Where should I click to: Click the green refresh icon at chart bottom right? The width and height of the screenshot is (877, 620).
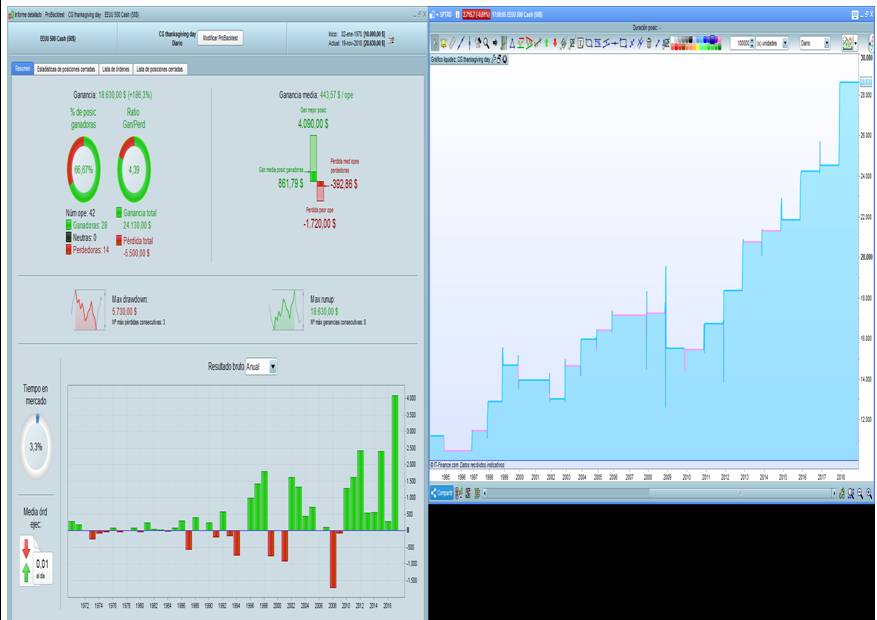tap(842, 493)
